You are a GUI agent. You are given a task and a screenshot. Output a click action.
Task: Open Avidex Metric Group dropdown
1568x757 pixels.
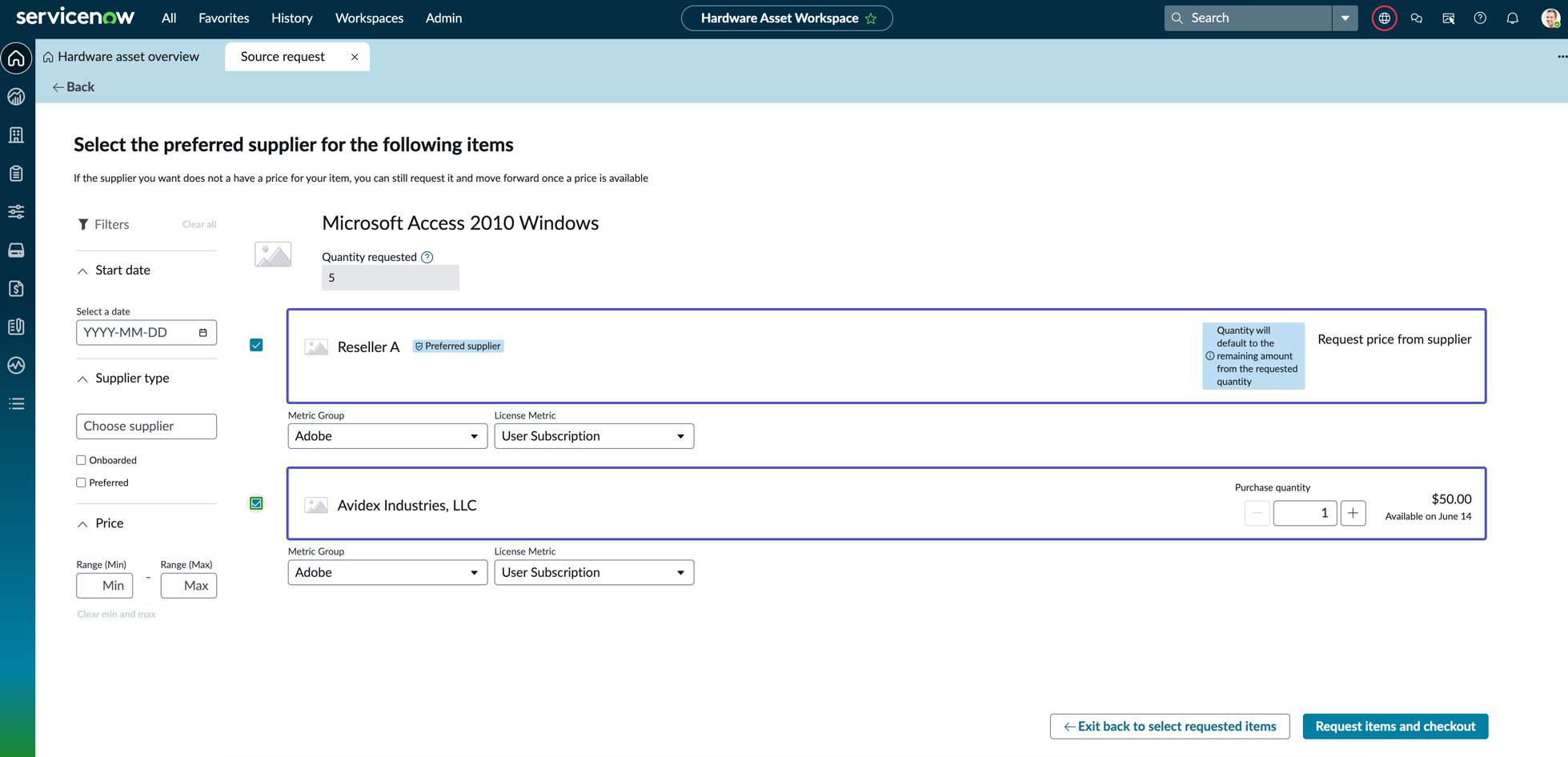pyautogui.click(x=387, y=572)
